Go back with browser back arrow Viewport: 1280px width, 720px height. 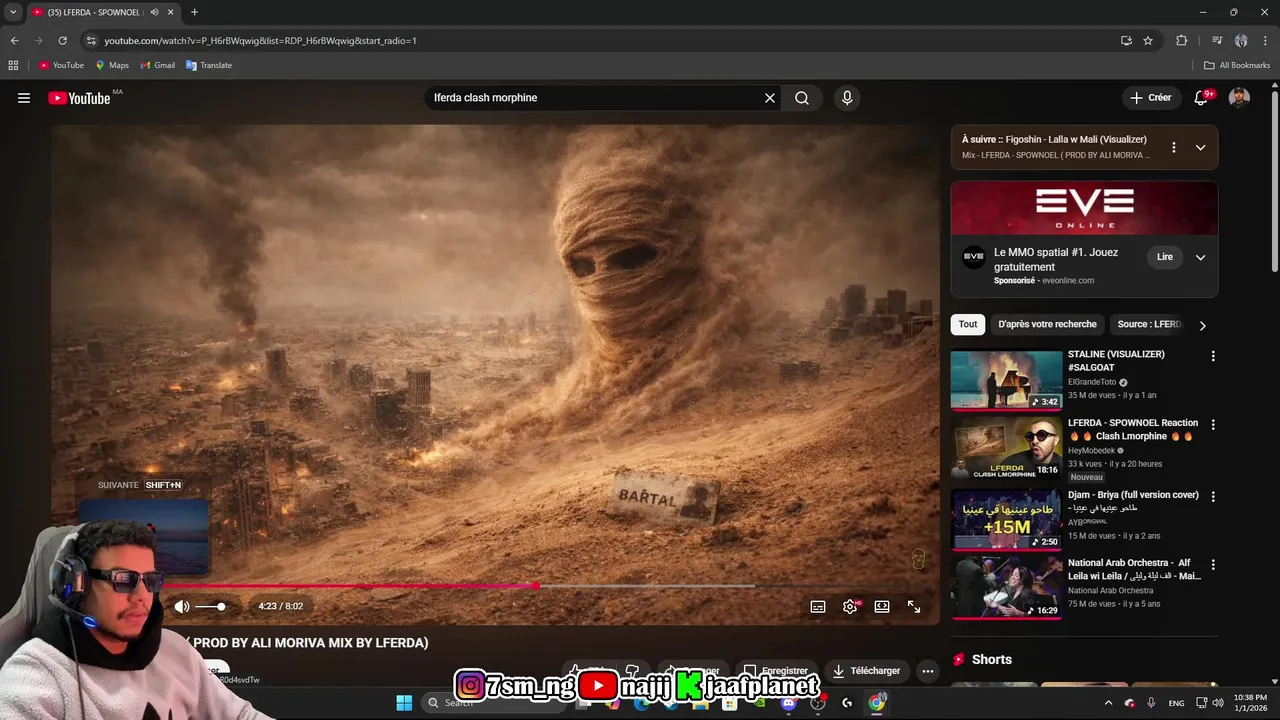click(14, 40)
